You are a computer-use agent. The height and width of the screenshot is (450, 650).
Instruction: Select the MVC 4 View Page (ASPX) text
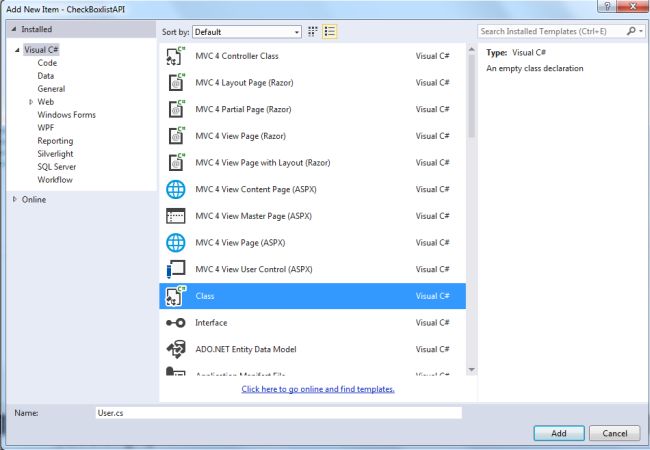tap(240, 243)
